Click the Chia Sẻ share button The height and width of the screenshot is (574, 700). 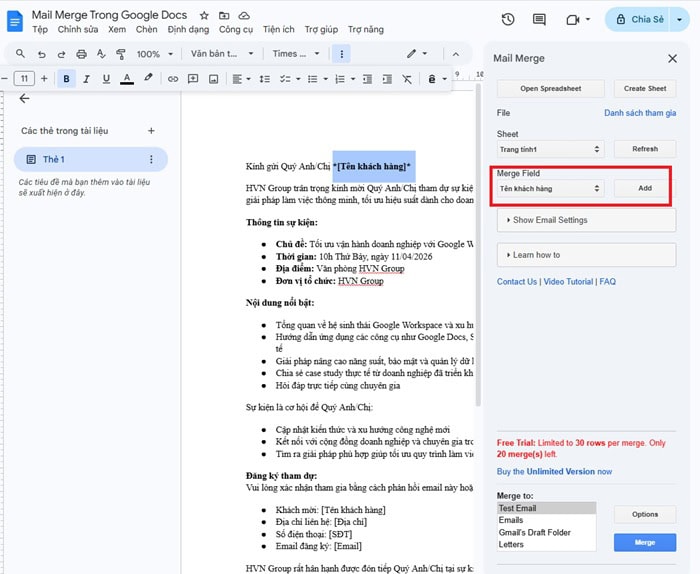pos(638,20)
